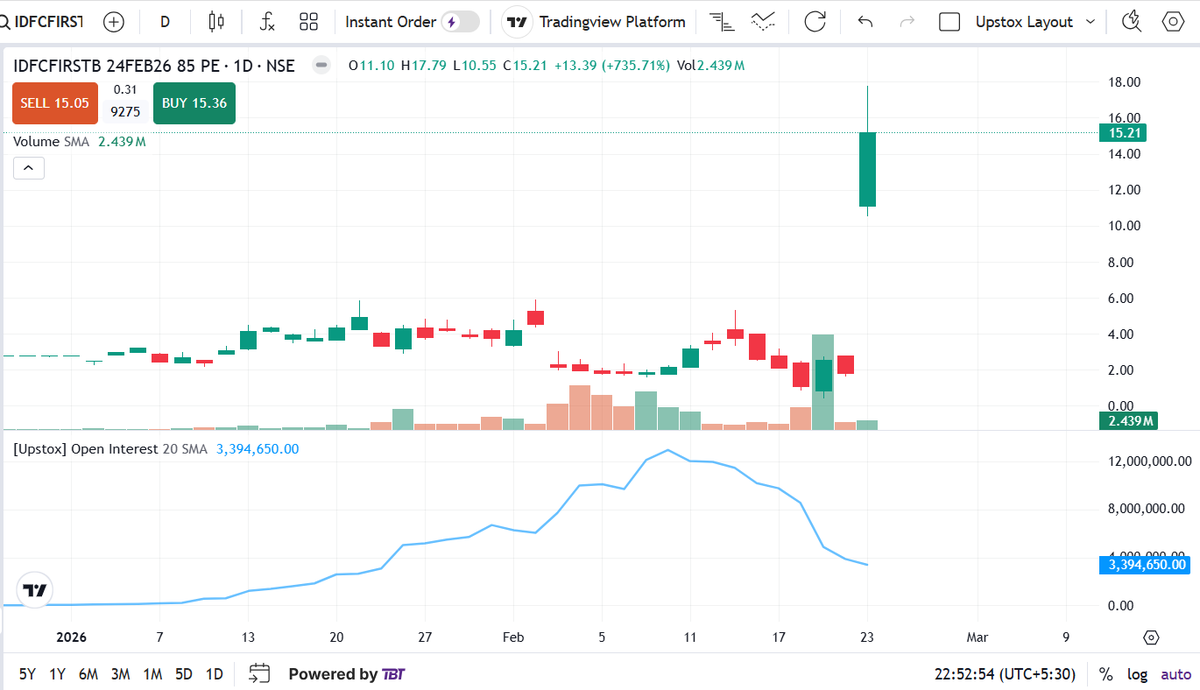Toggle the Instant Order switch
Viewport: 1200px width, 690px height.
(x=460, y=22)
